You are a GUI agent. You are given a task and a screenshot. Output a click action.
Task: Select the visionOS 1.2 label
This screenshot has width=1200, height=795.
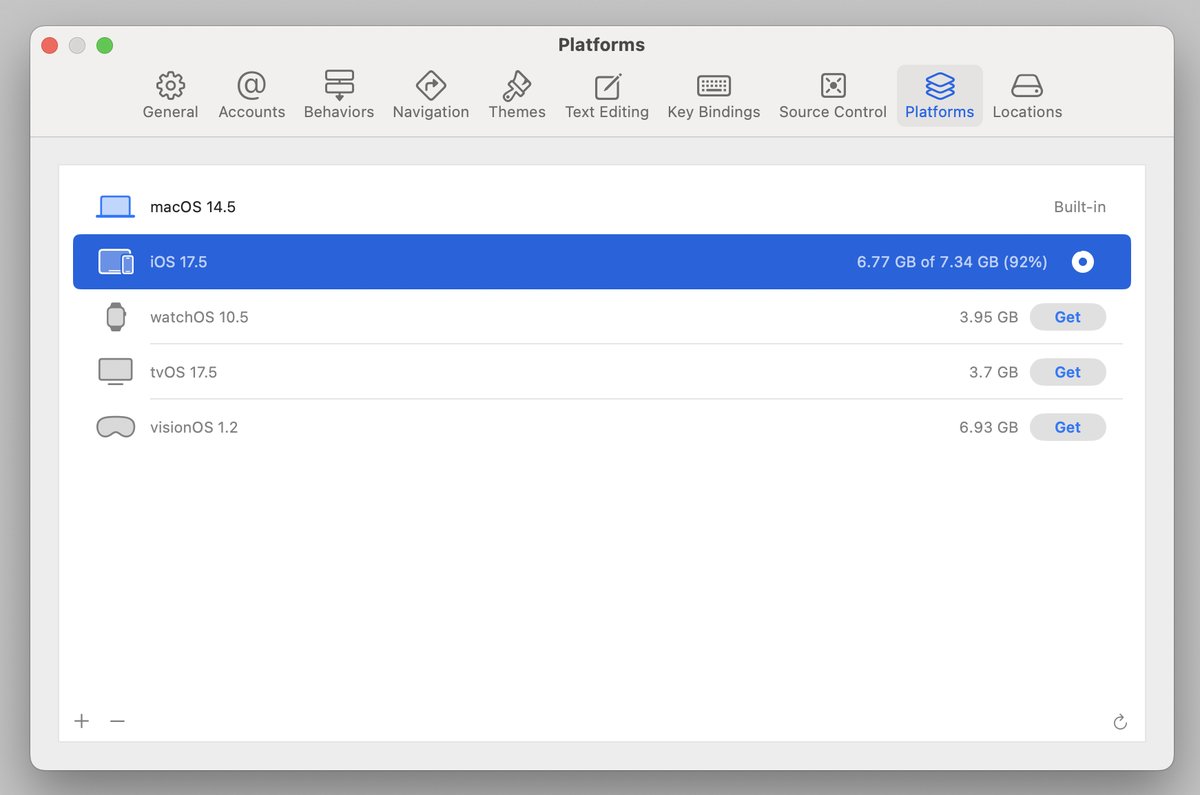coord(194,427)
